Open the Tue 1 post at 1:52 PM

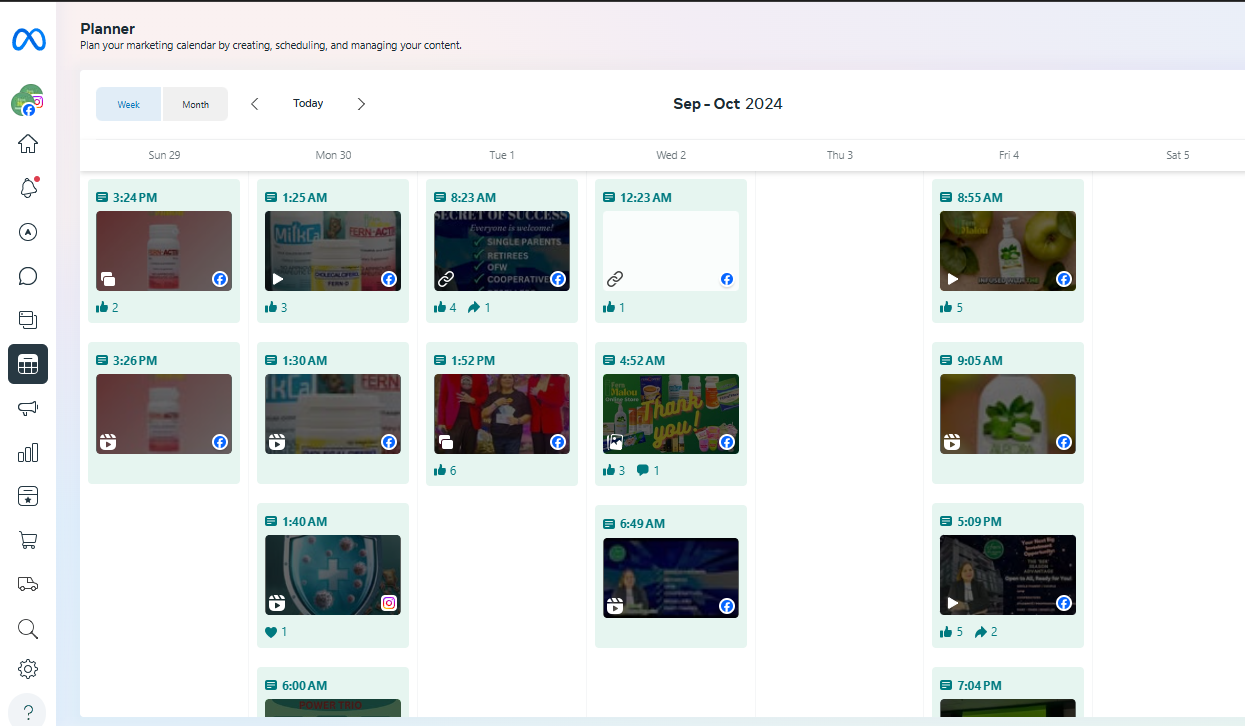[502, 414]
